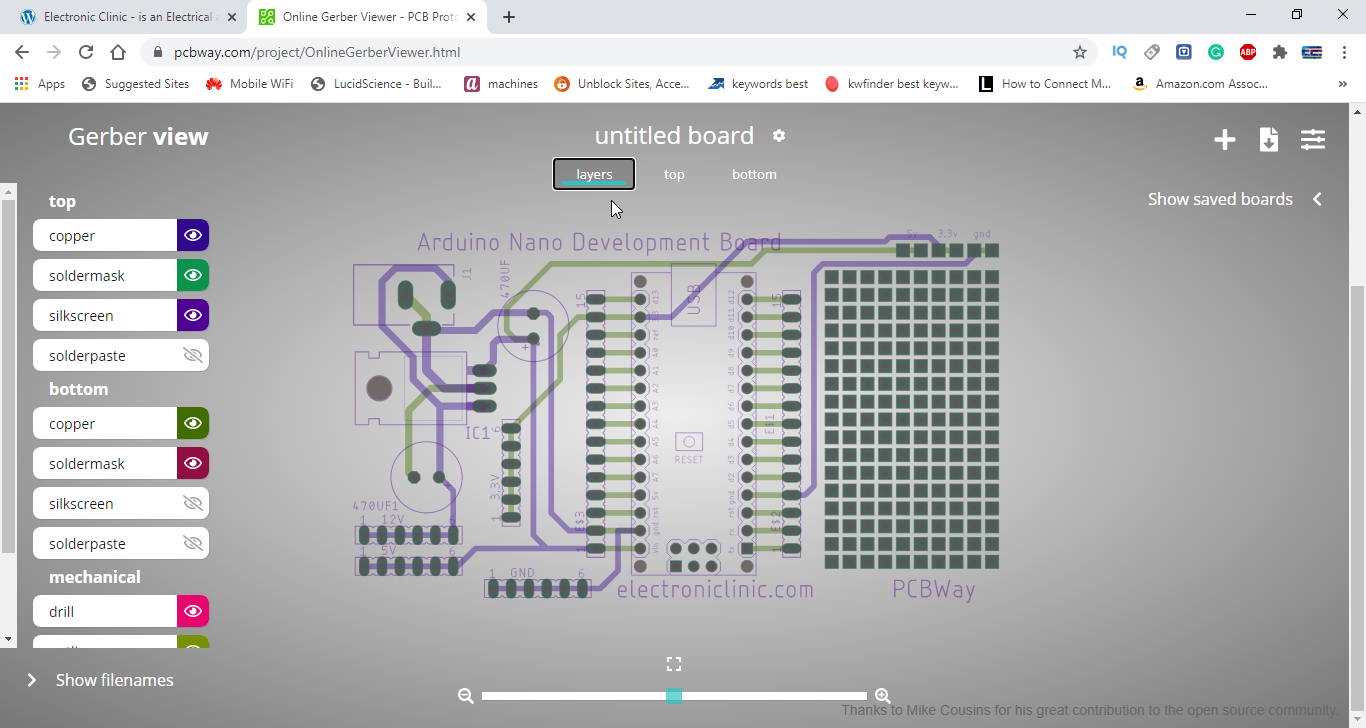
Task: Open the kwfinder best keywords bookmark
Action: [x=892, y=84]
